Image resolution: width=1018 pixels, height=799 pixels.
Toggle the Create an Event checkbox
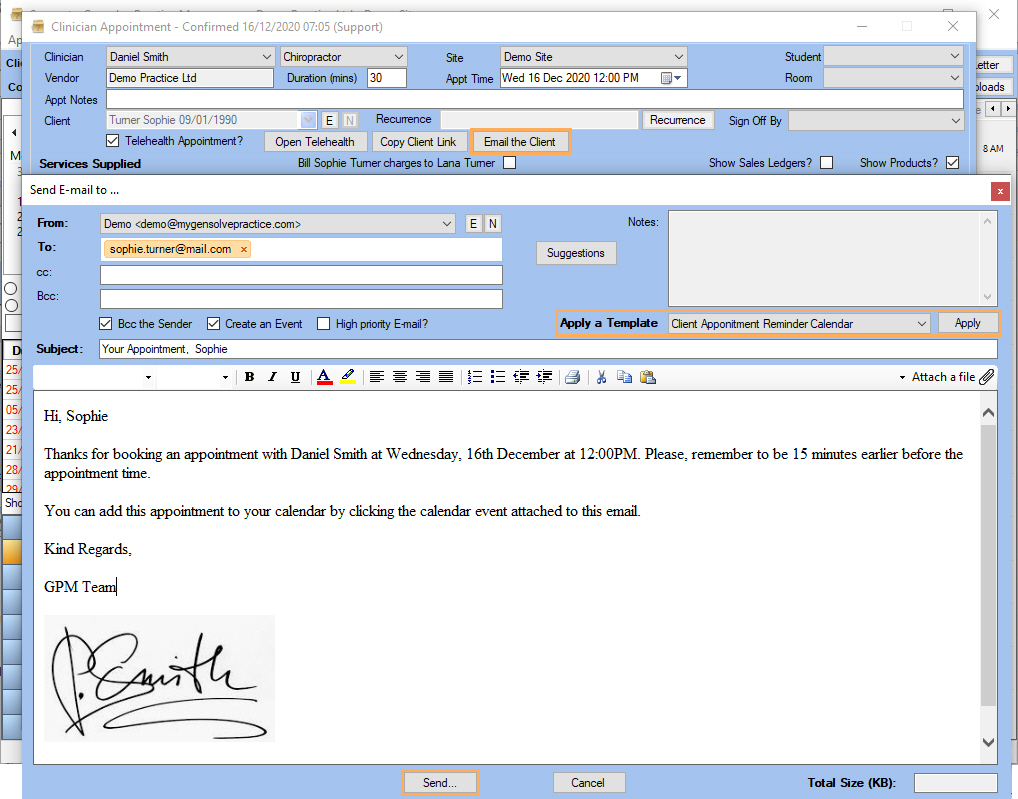214,324
